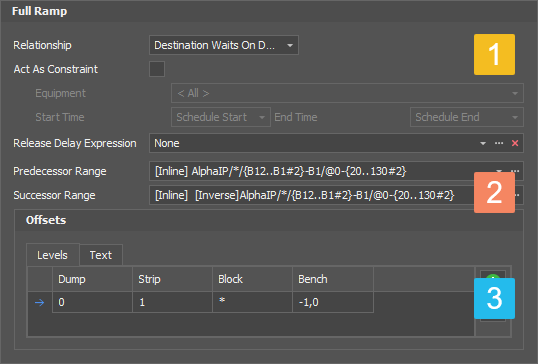Click the blue number 3 callout badge
Viewport: 538px width, 364px height.
coord(494,298)
